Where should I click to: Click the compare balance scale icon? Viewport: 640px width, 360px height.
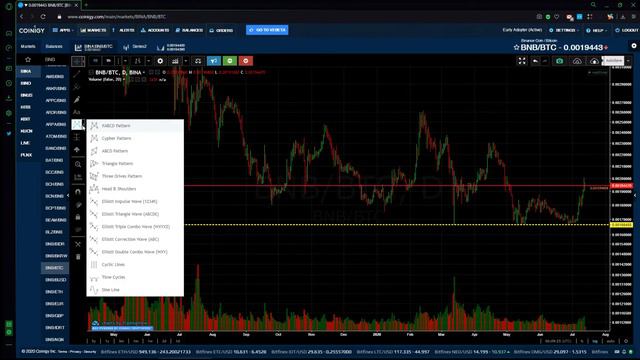pos(198,61)
